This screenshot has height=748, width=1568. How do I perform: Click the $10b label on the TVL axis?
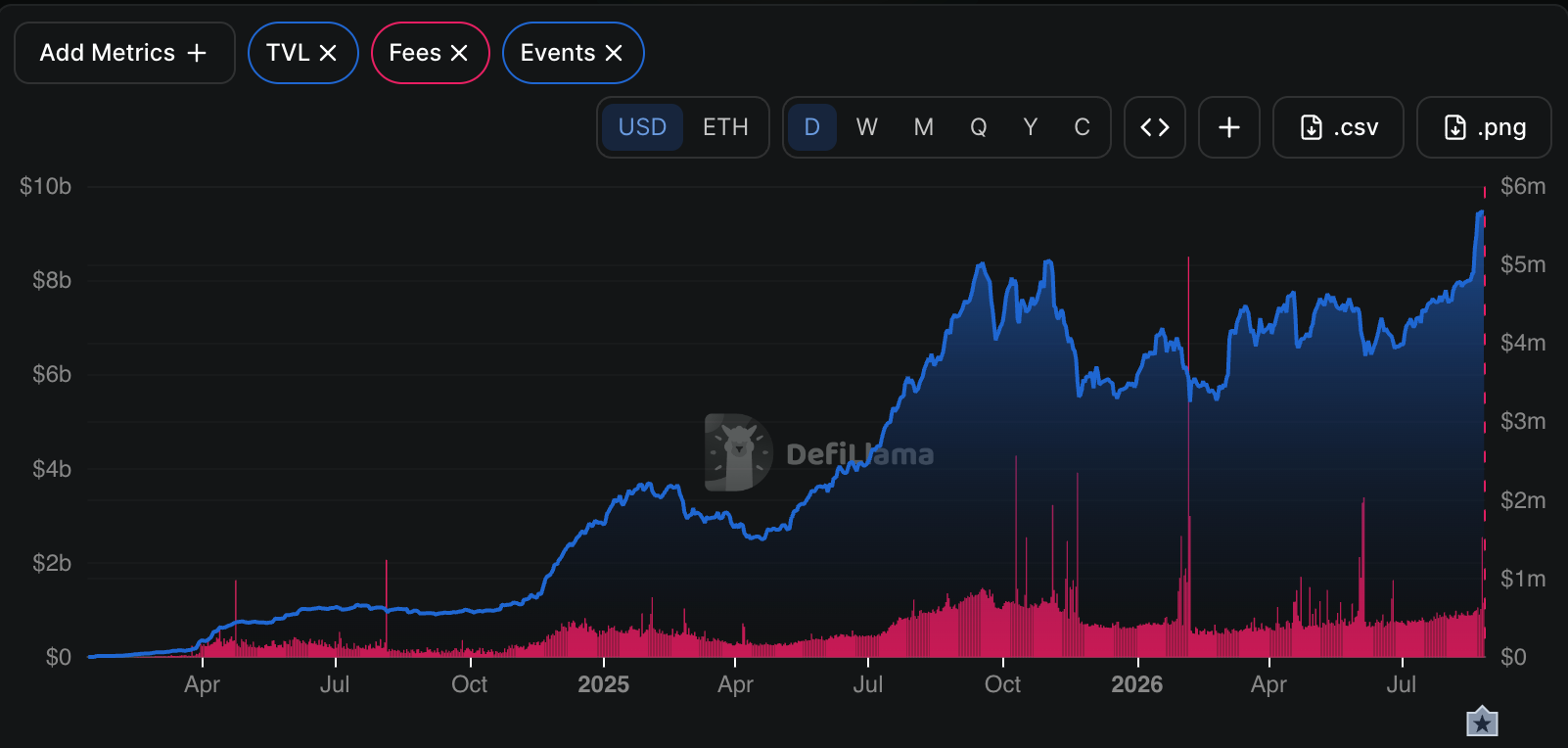click(x=46, y=186)
